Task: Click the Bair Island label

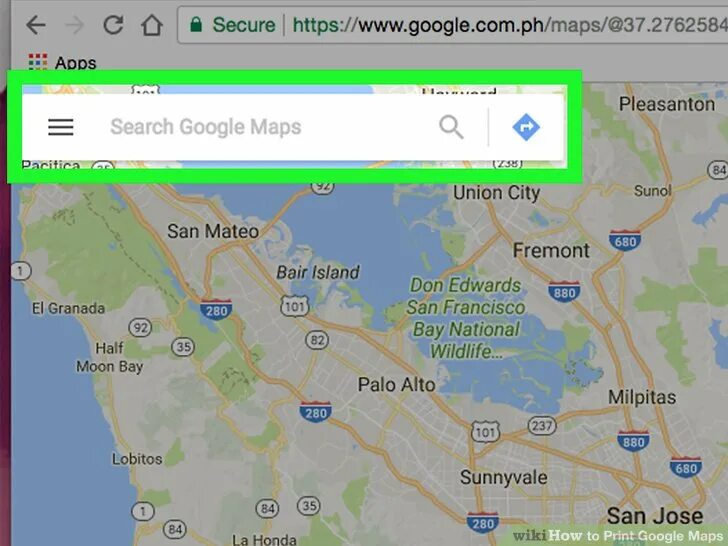Action: pyautogui.click(x=318, y=273)
